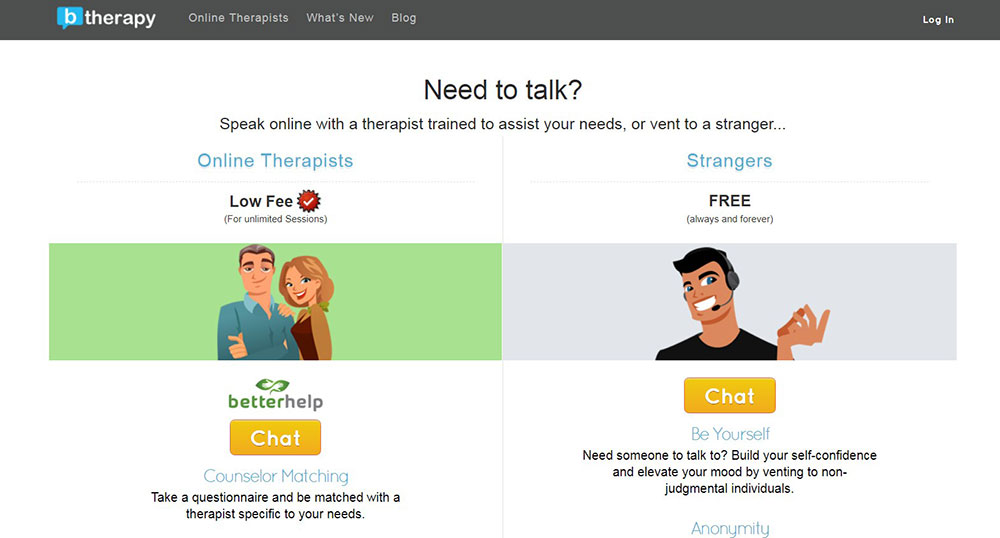Click the Be Yourself heading
Viewport: 1000px width, 538px height.
[x=730, y=434]
